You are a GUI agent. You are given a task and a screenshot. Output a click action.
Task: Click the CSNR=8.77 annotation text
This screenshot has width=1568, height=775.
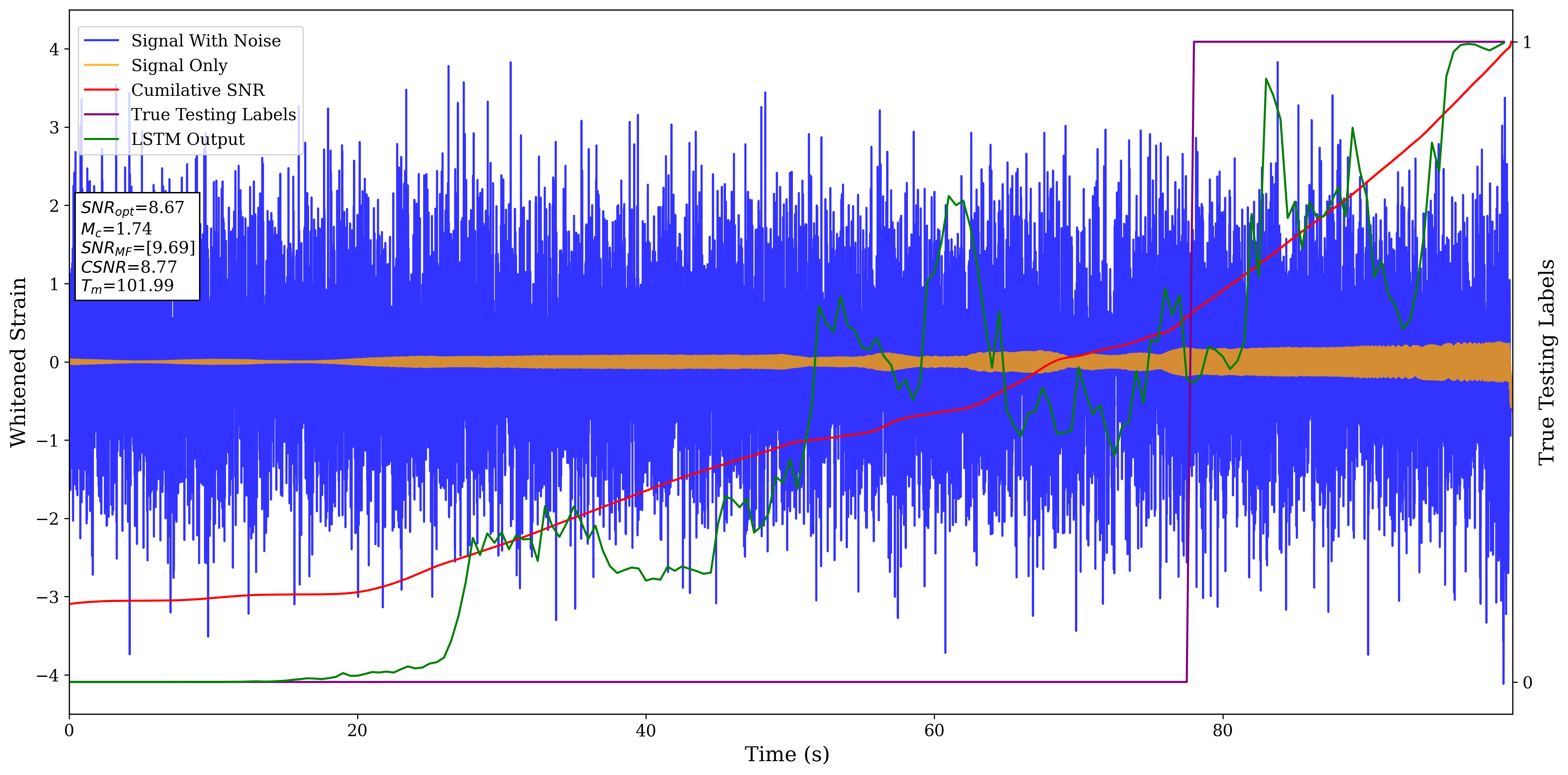[x=129, y=267]
